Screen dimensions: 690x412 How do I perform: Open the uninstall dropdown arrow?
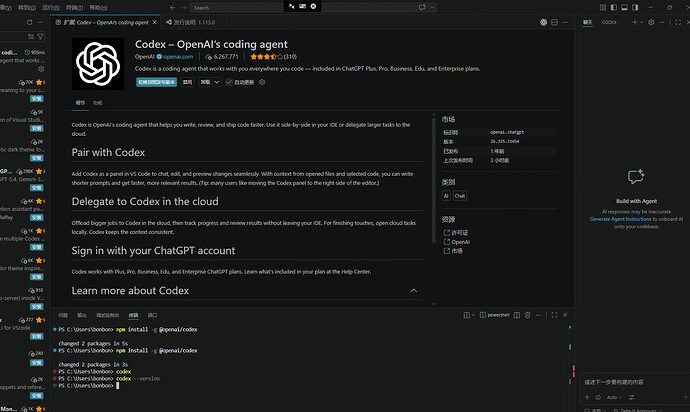(217, 82)
